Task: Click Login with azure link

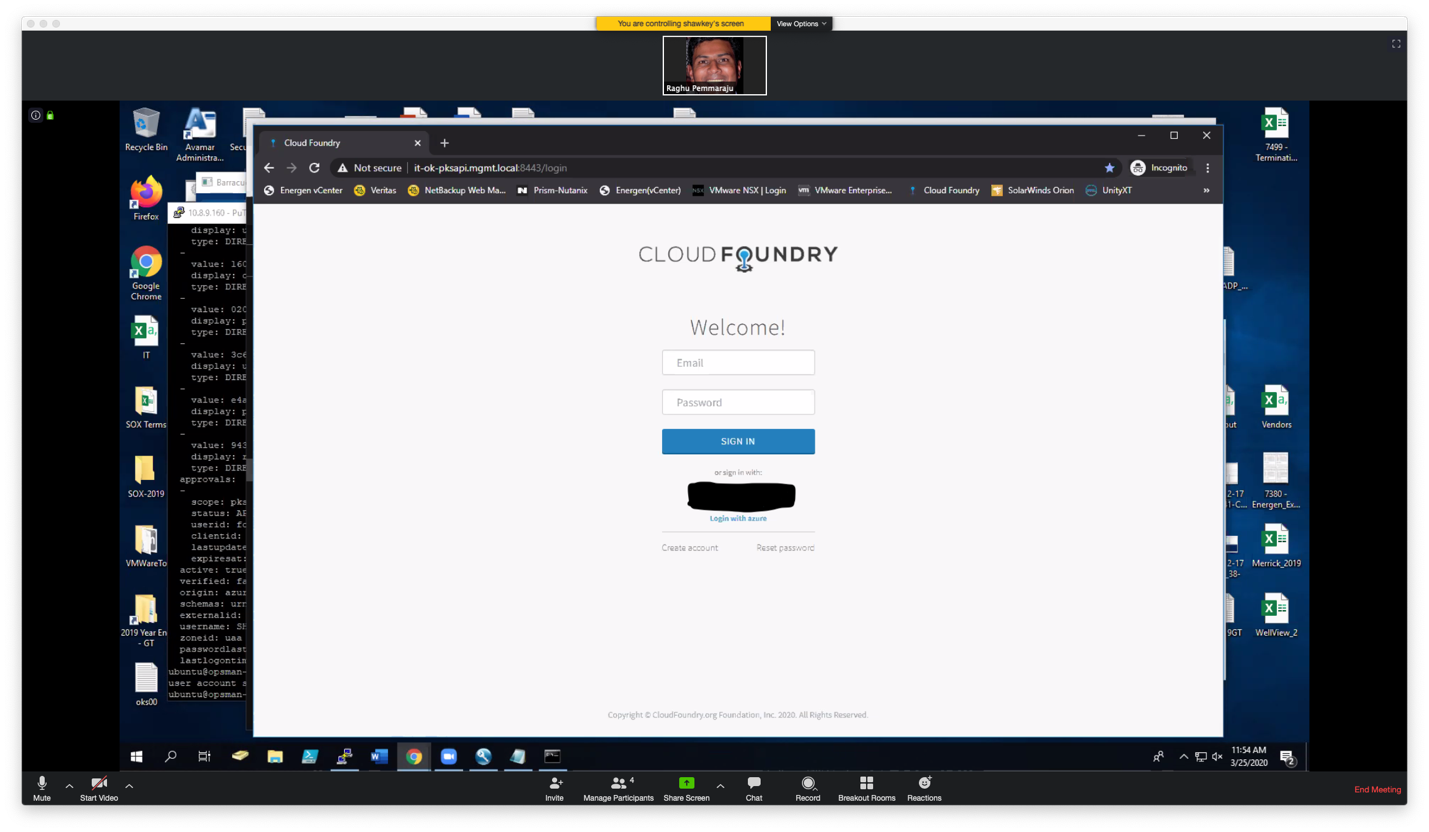Action: click(738, 518)
